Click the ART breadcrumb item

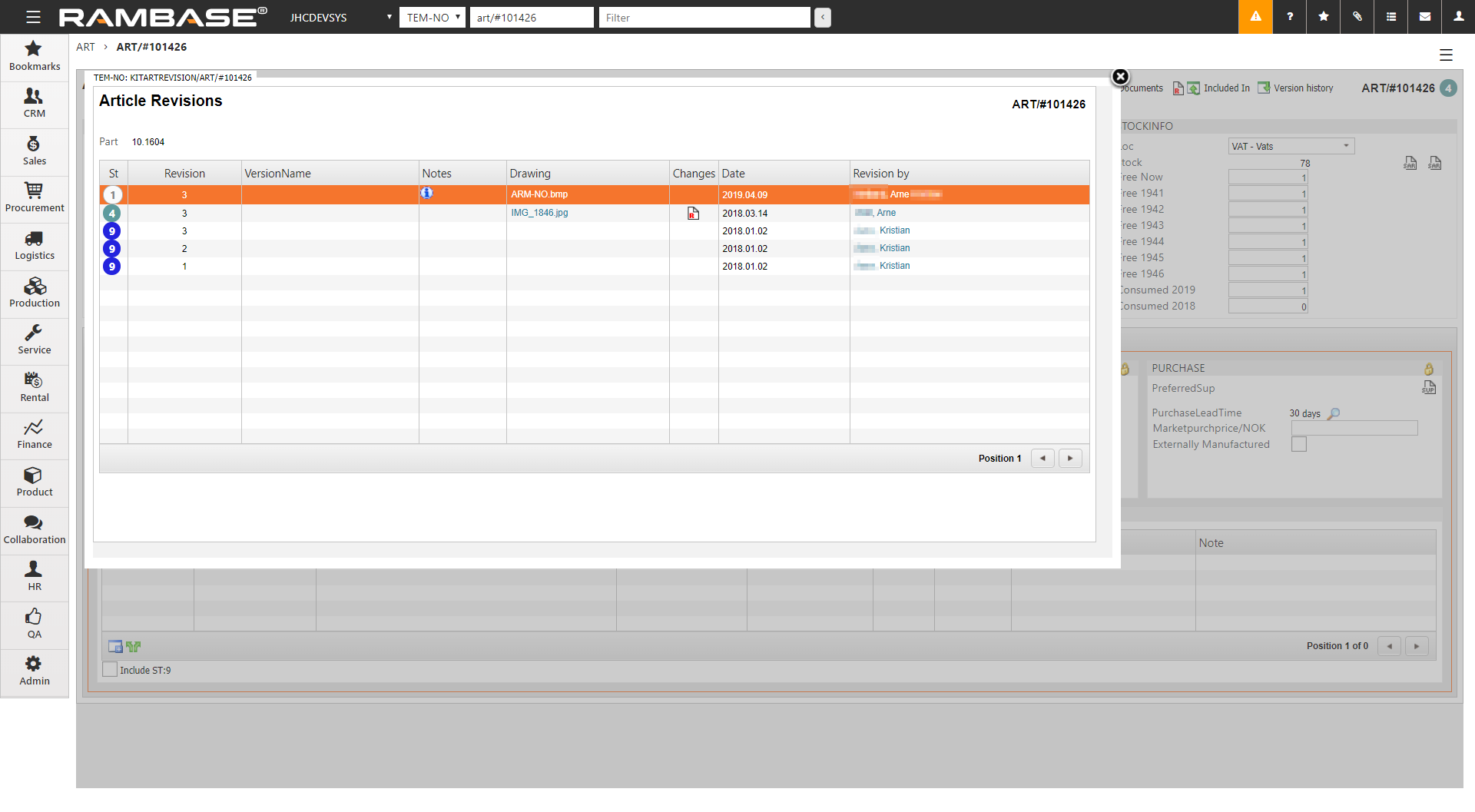85,47
